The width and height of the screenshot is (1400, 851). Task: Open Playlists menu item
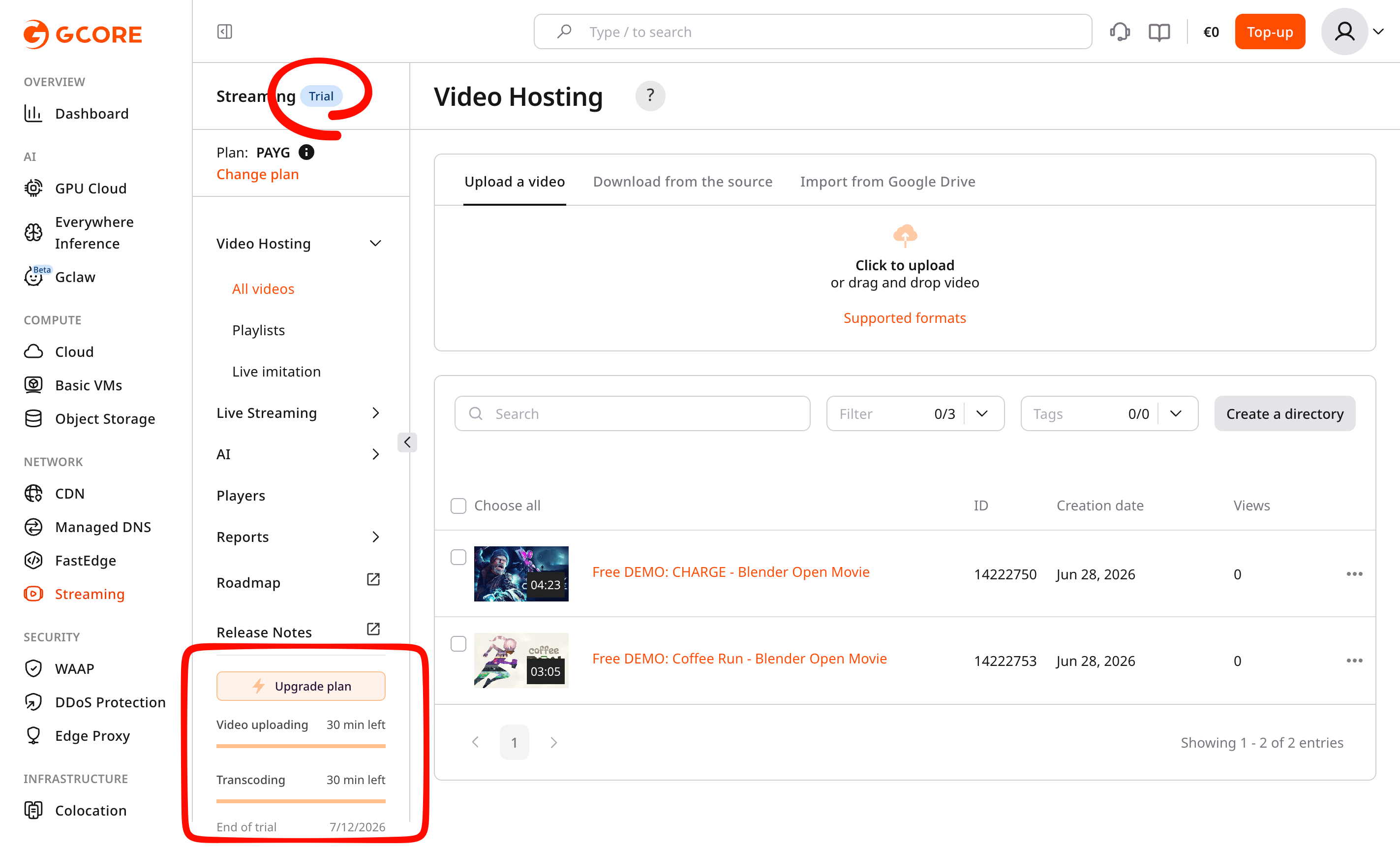[259, 330]
